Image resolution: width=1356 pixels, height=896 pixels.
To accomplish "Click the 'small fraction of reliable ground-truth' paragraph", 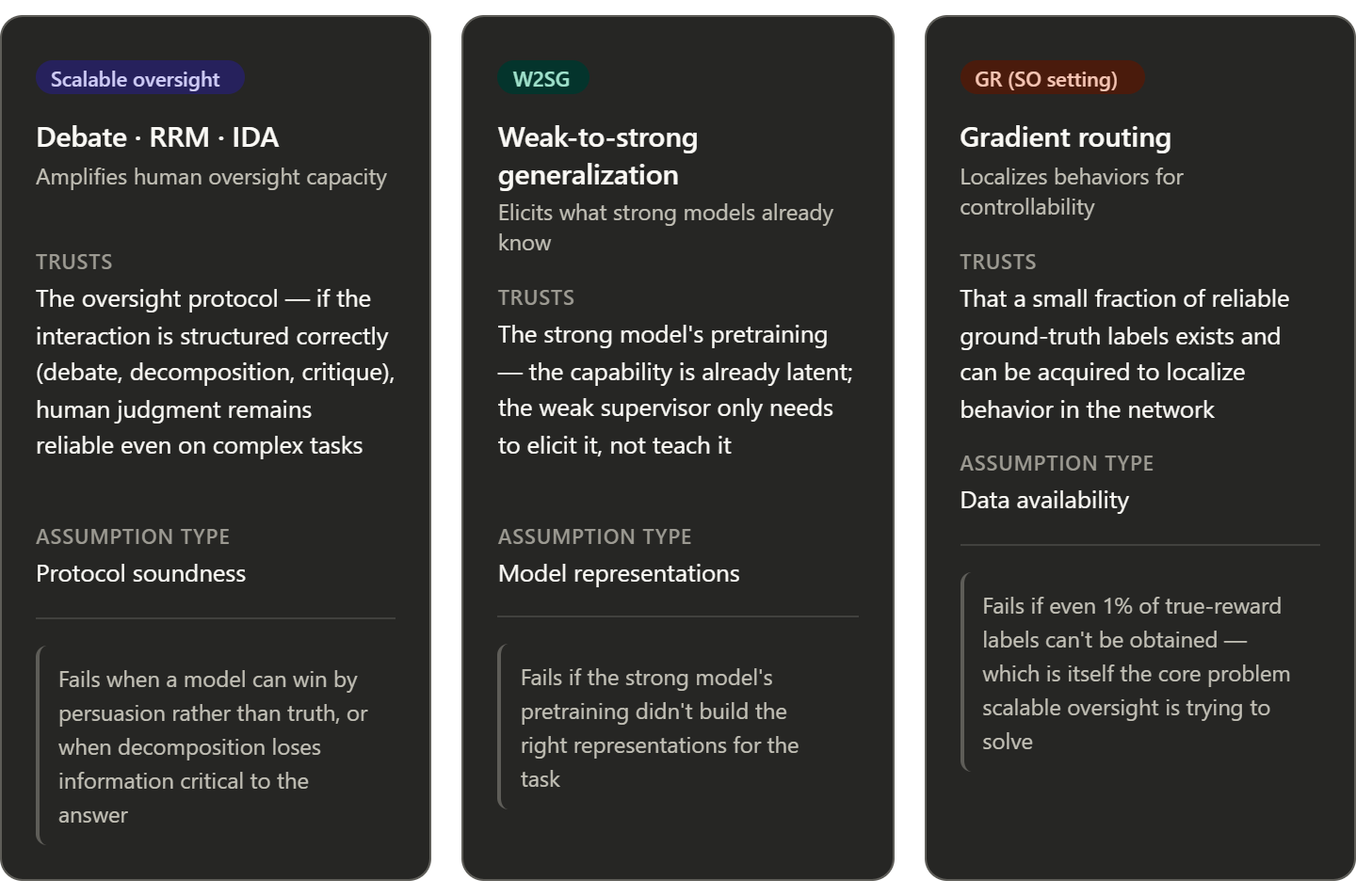I will [1124, 354].
